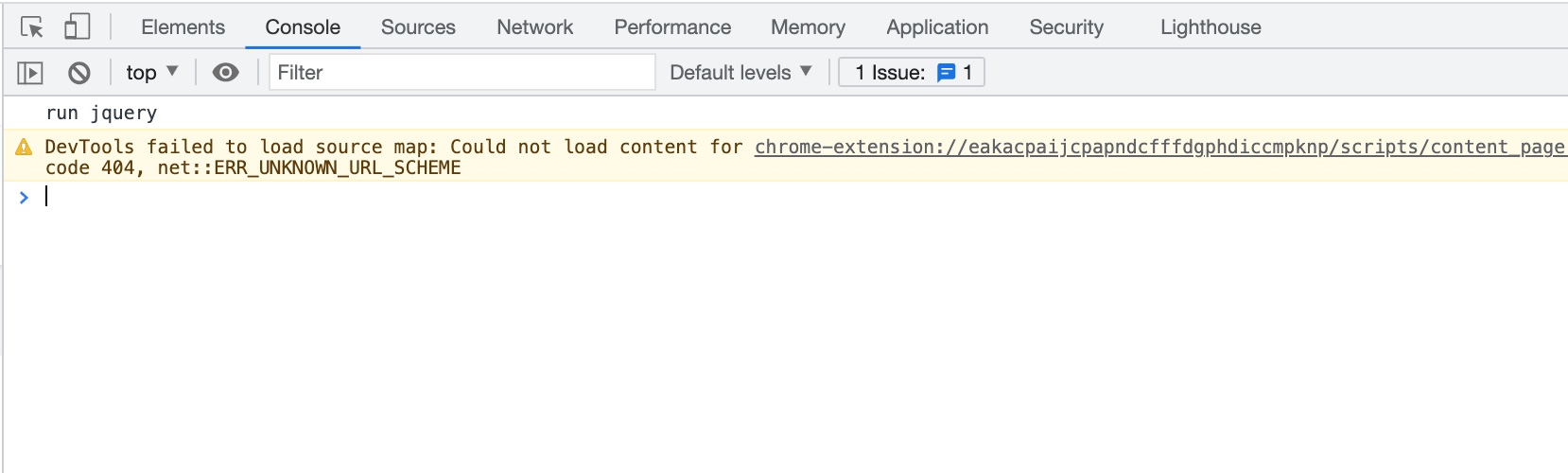Switch to the Sources tab
This screenshot has width=1568, height=473.
pos(418,27)
